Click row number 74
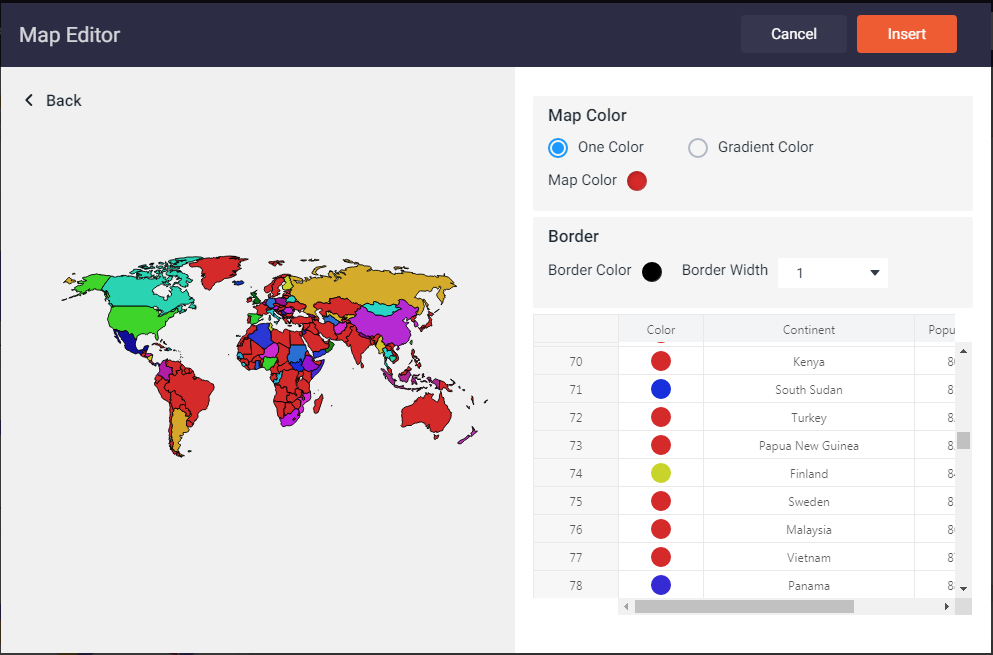 point(576,473)
